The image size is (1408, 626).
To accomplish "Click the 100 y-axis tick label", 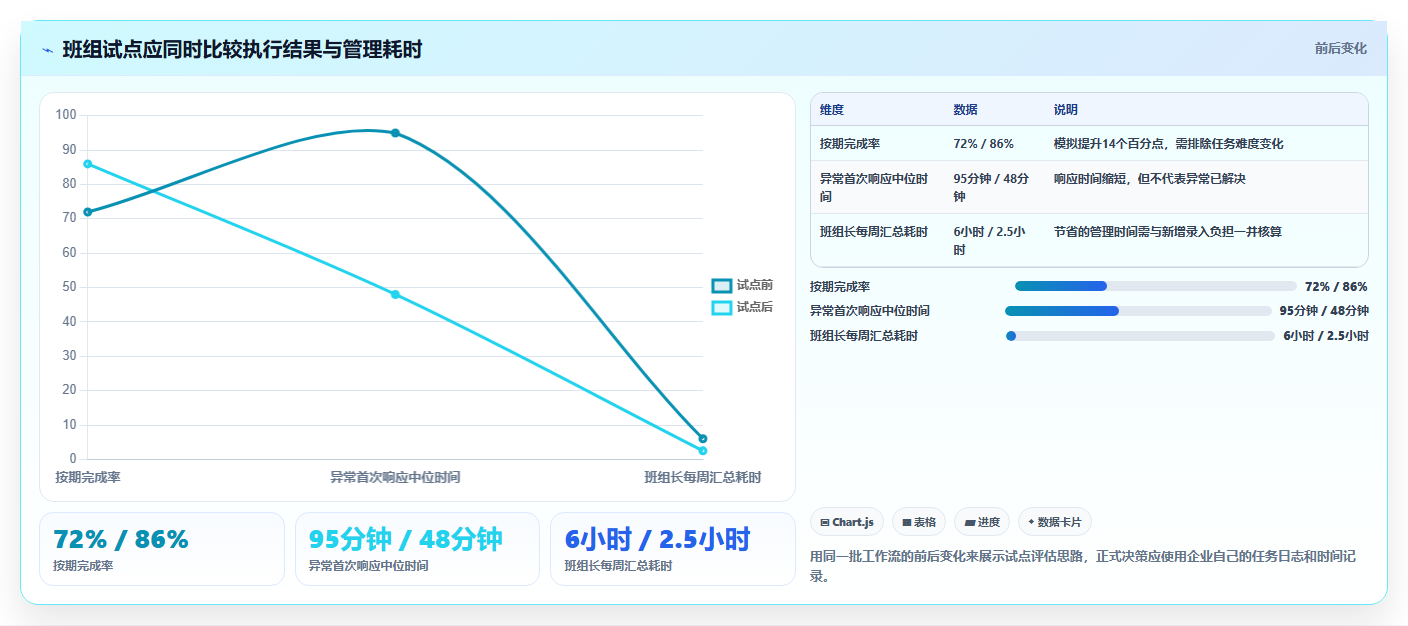I will coord(66,115).
